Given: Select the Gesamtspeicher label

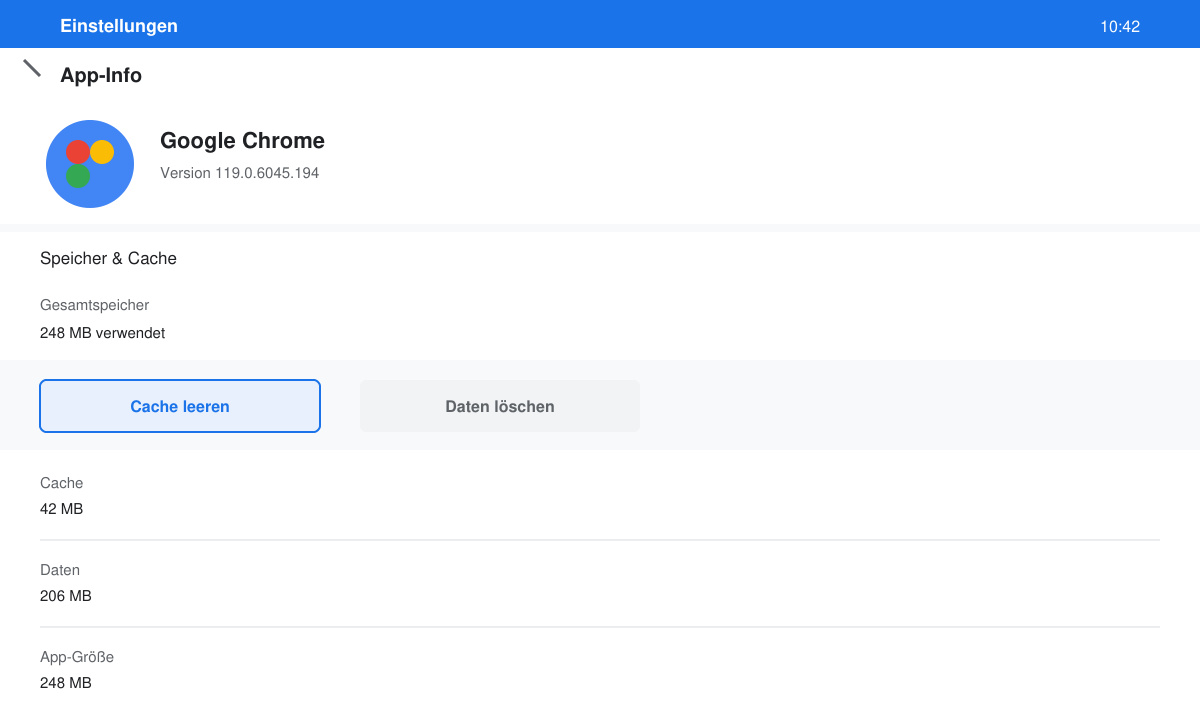Looking at the screenshot, I should tap(94, 305).
